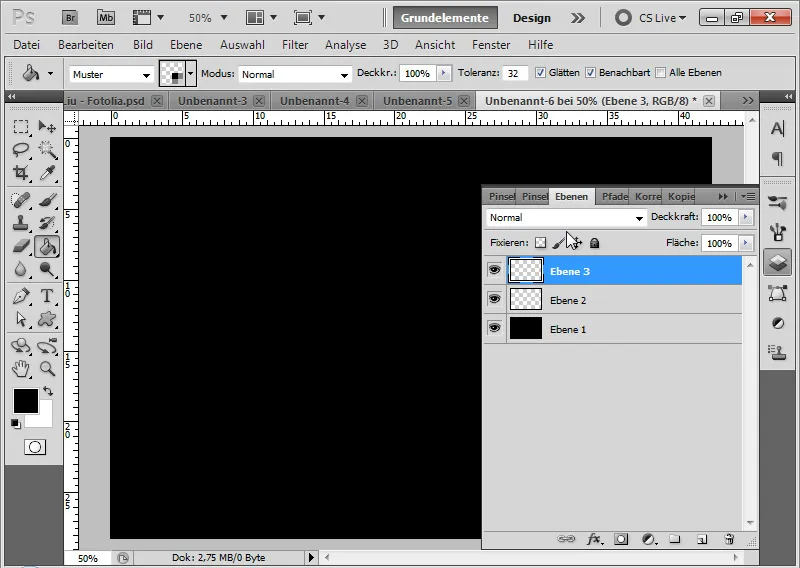Select the Clone Stamp tool
Screen dimensions: 800x568
[x=21, y=223]
